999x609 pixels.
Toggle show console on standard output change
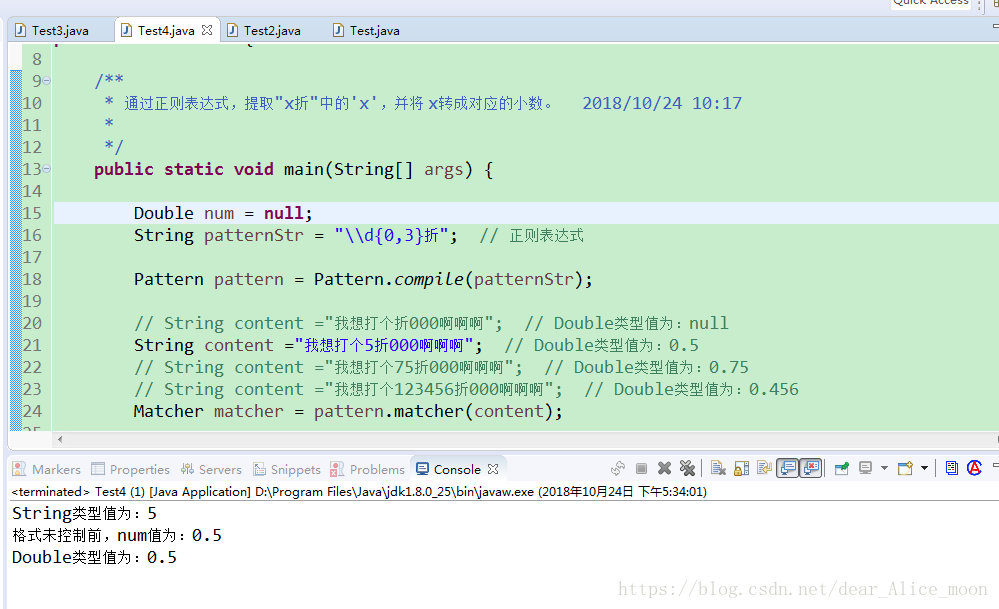pos(787,468)
